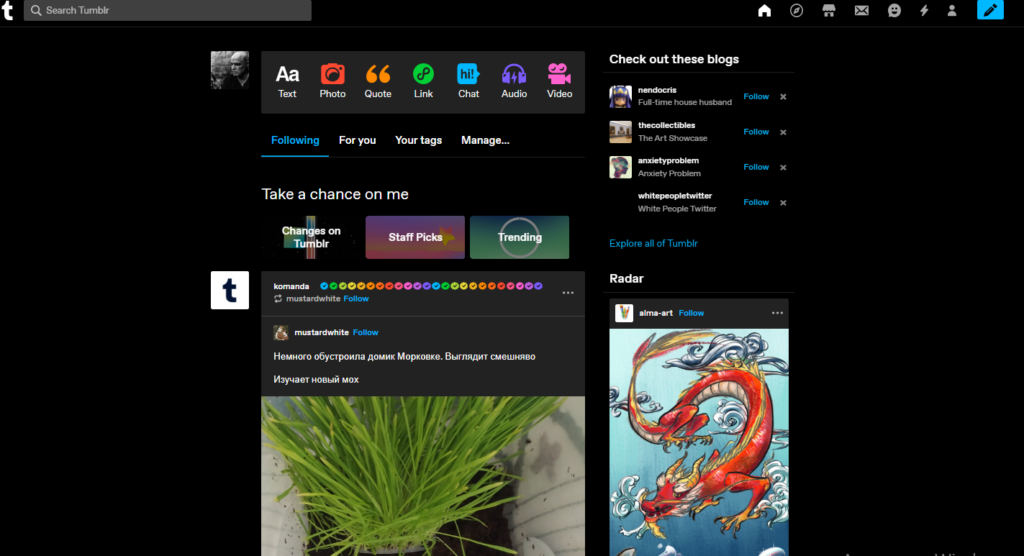Create a new Link post
This screenshot has width=1024, height=556.
tap(423, 82)
